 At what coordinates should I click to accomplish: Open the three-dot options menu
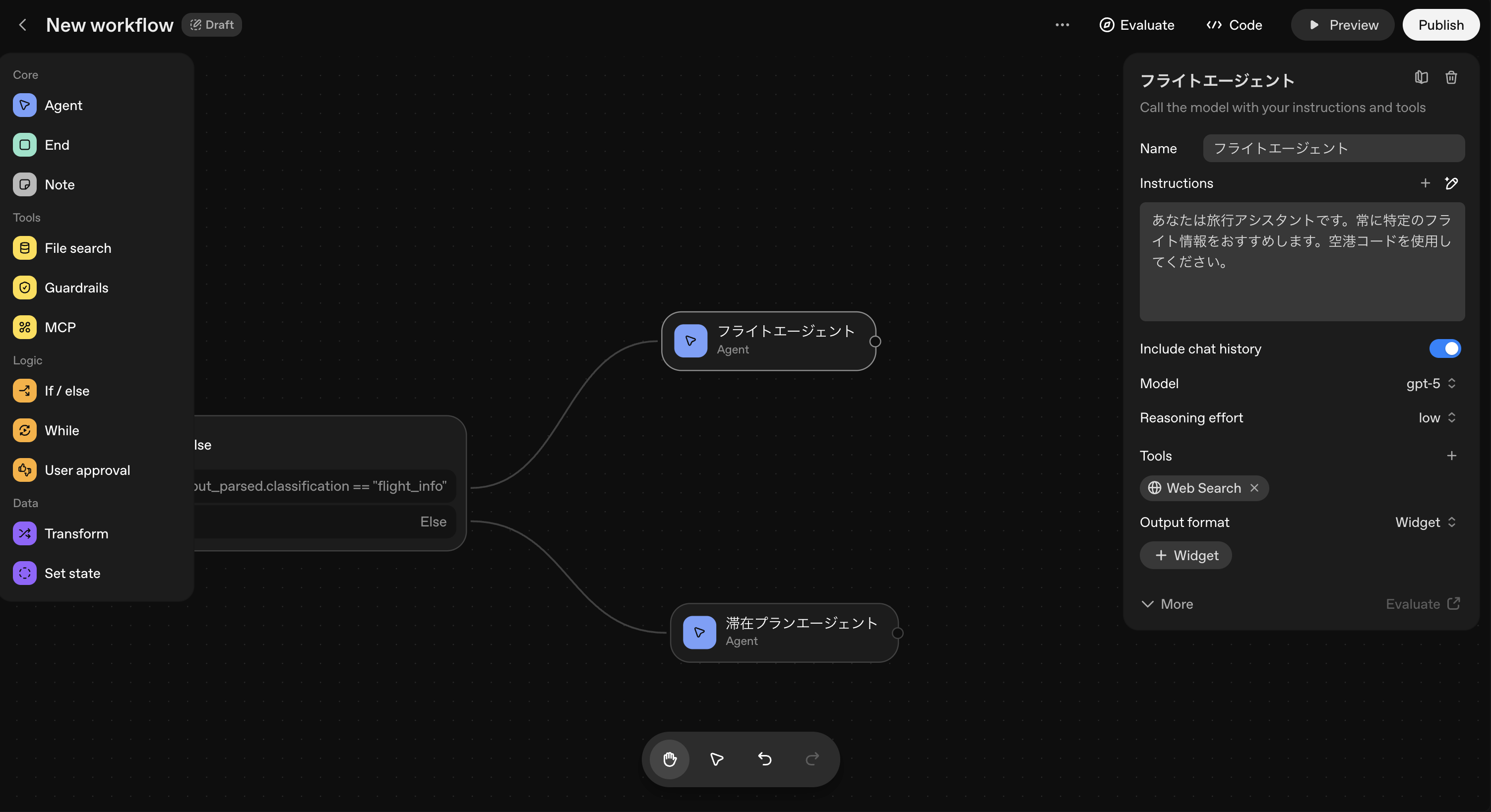(x=1062, y=25)
